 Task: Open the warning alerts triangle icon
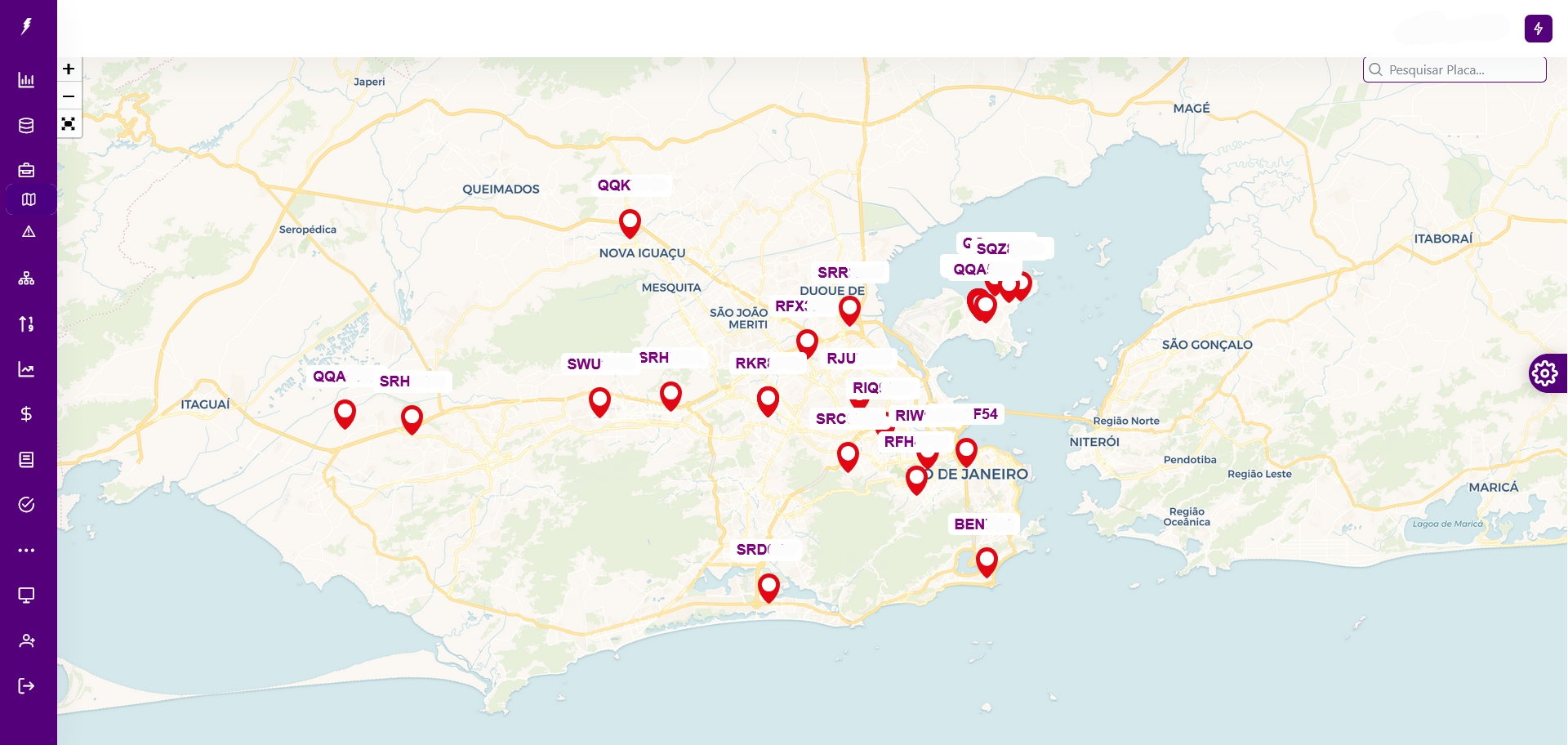tap(29, 232)
